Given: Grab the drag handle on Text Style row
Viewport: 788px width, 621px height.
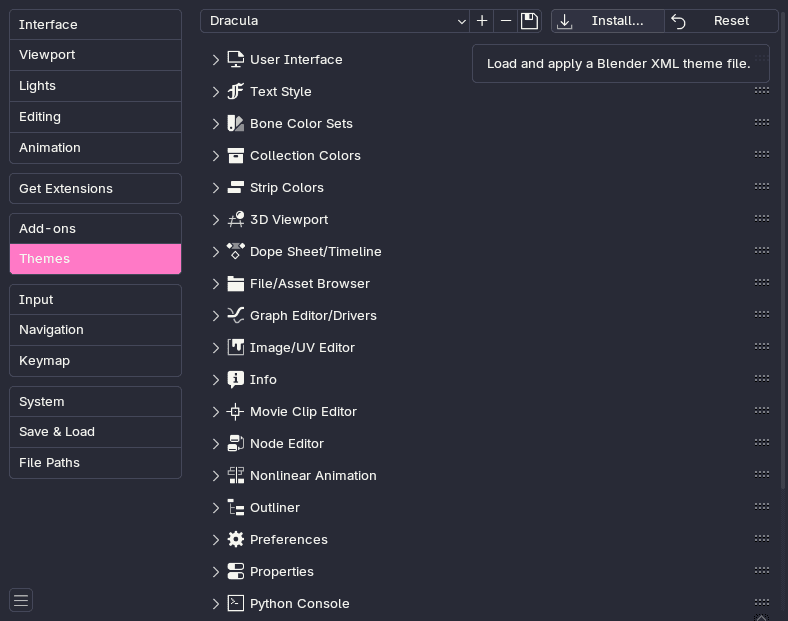Looking at the screenshot, I should click(762, 90).
